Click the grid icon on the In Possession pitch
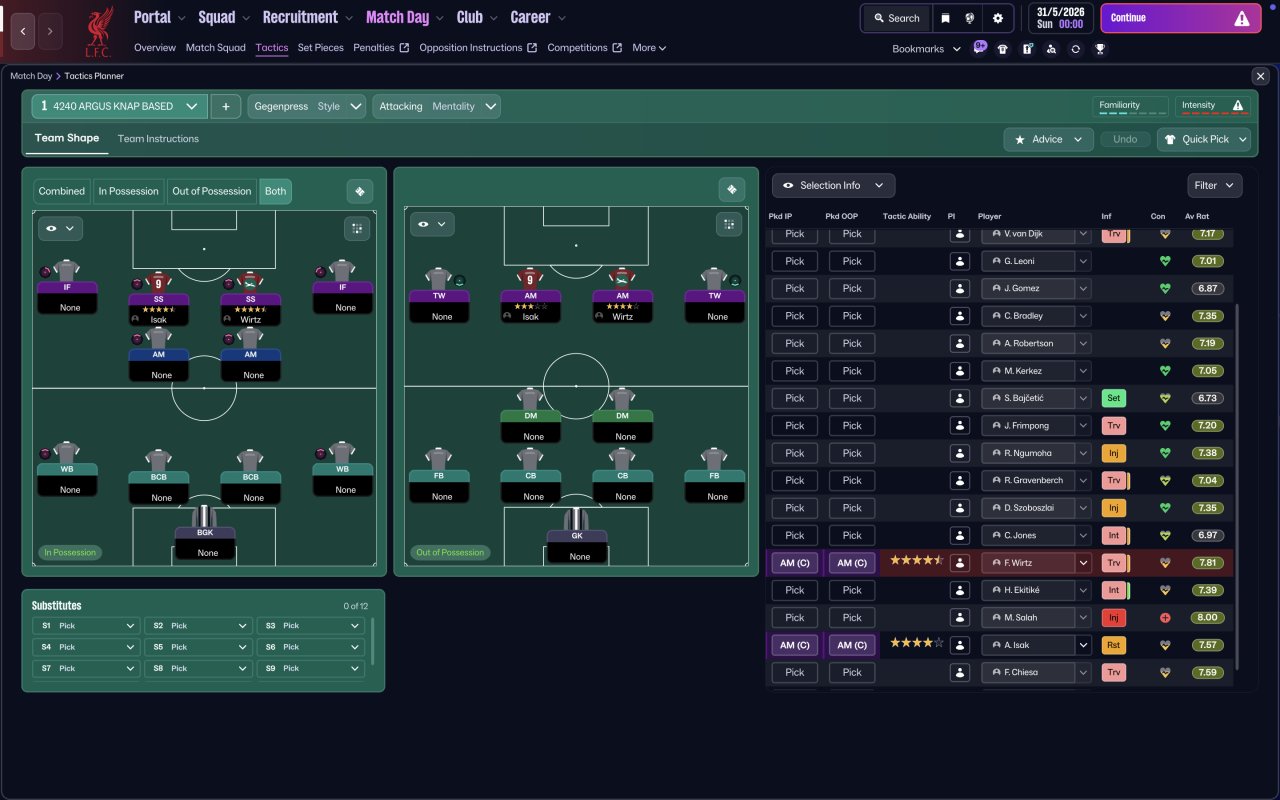1280x800 pixels. click(x=357, y=229)
